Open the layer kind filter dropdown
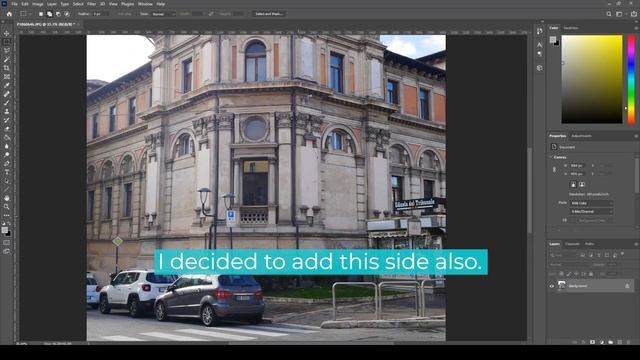This screenshot has width=640, height=360. 563,255
